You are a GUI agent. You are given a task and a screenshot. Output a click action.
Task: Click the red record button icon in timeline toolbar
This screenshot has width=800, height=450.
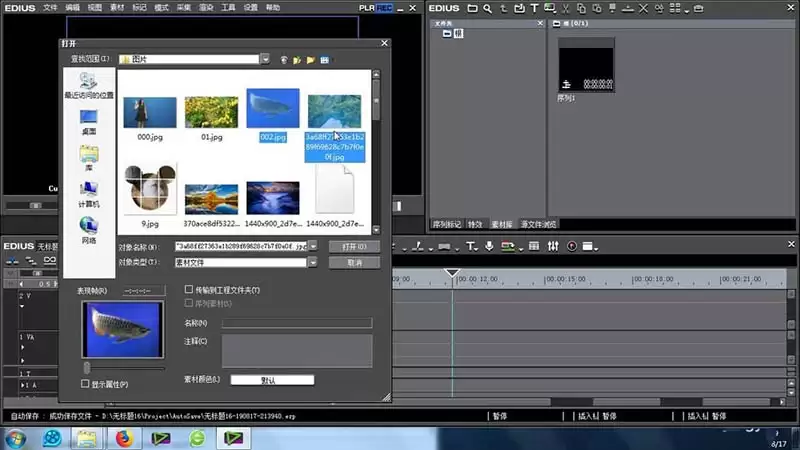click(572, 246)
